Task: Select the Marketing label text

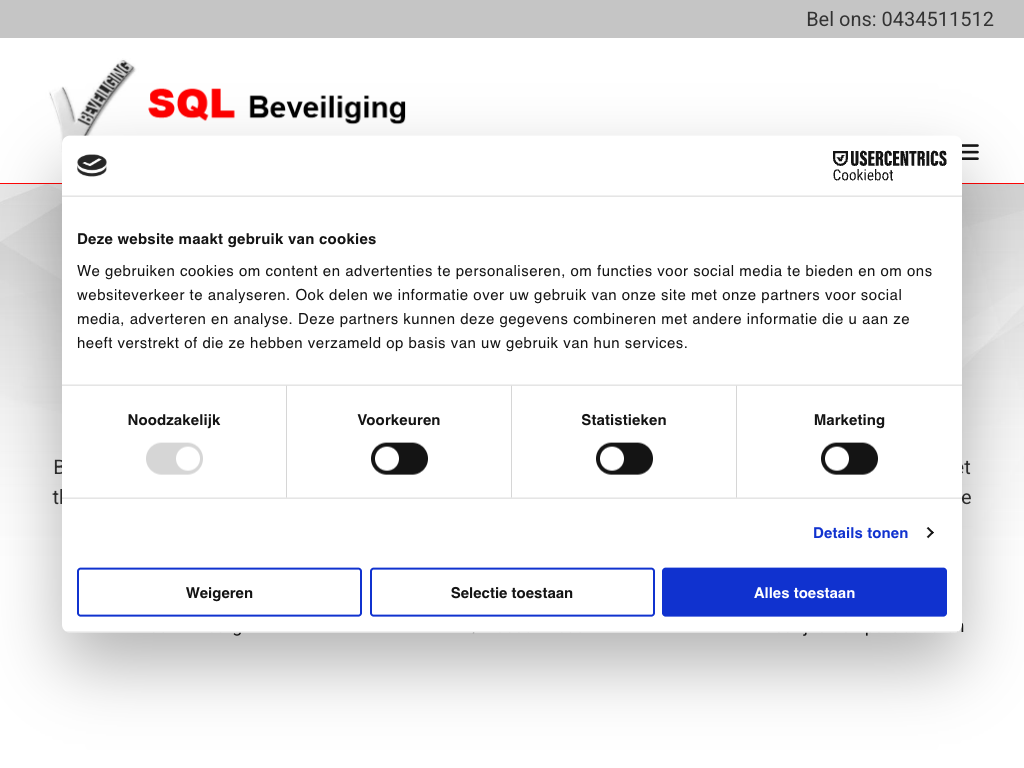Action: [849, 420]
